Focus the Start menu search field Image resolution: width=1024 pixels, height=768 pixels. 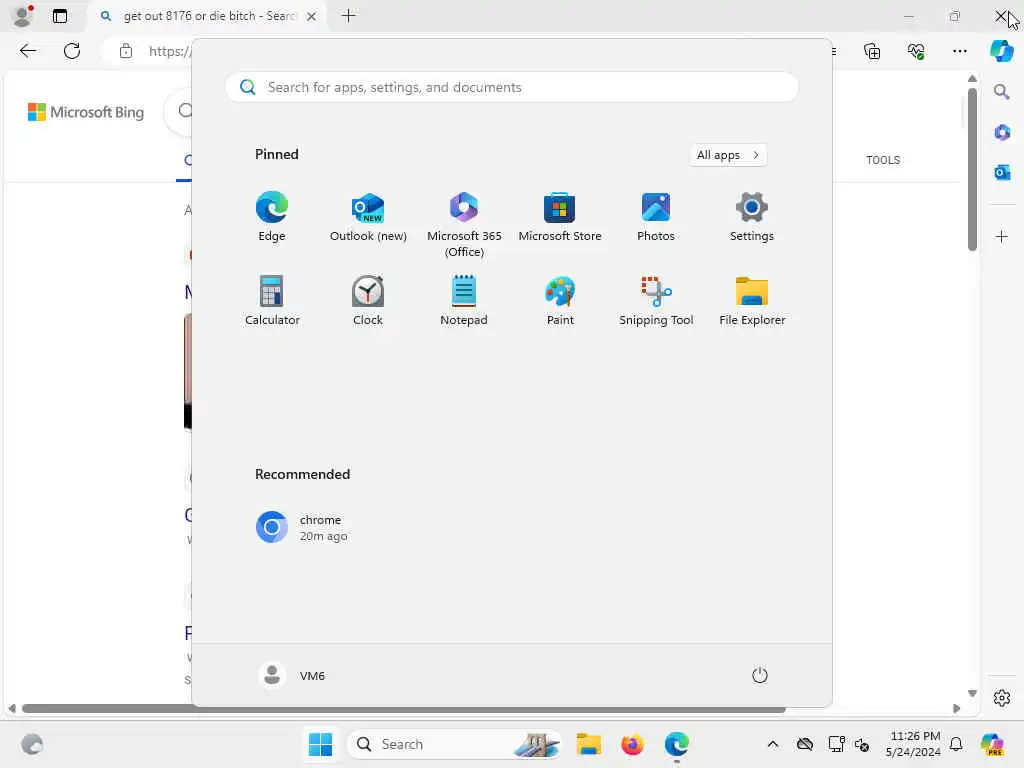[511, 87]
